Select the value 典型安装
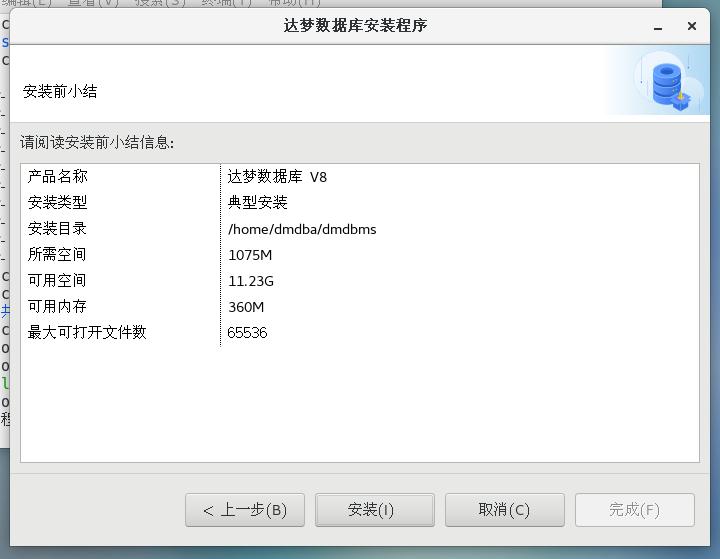Screen dimensions: 720x559 [258, 202]
